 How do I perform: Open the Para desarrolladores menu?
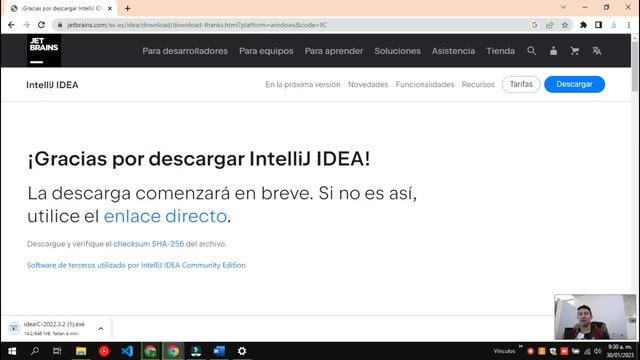point(185,51)
